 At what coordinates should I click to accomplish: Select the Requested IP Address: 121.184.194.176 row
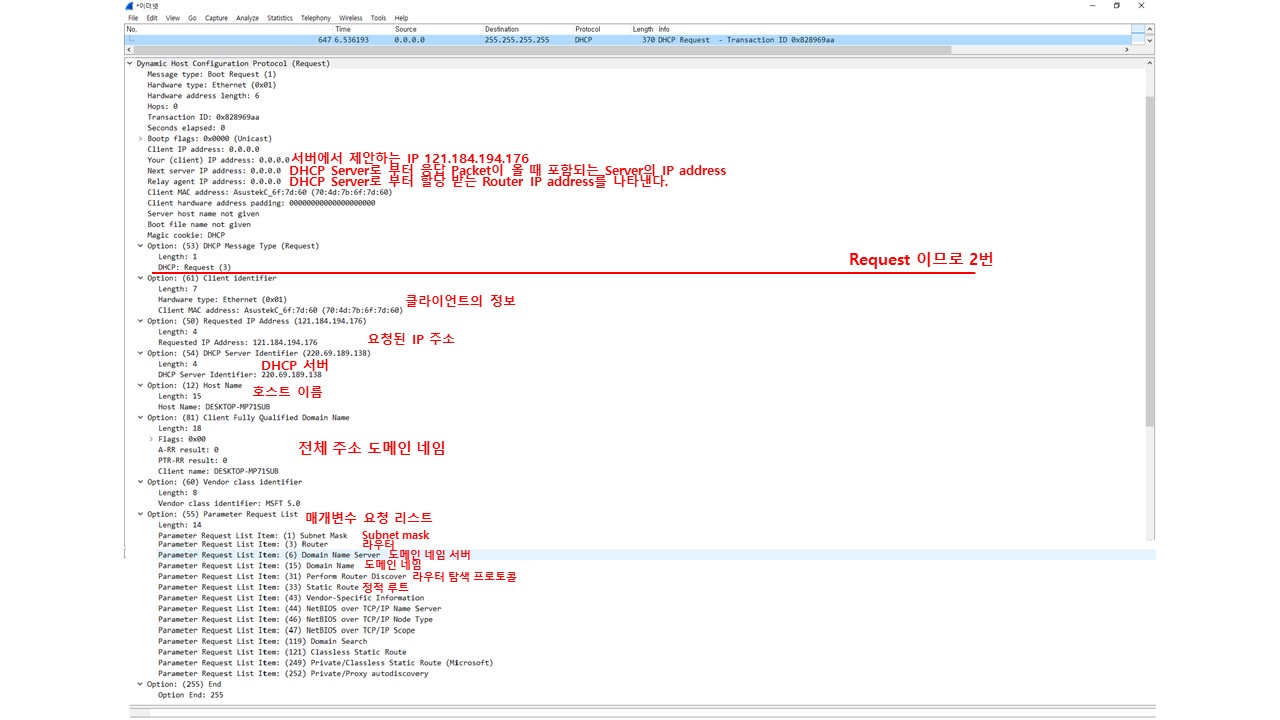[x=237, y=342]
